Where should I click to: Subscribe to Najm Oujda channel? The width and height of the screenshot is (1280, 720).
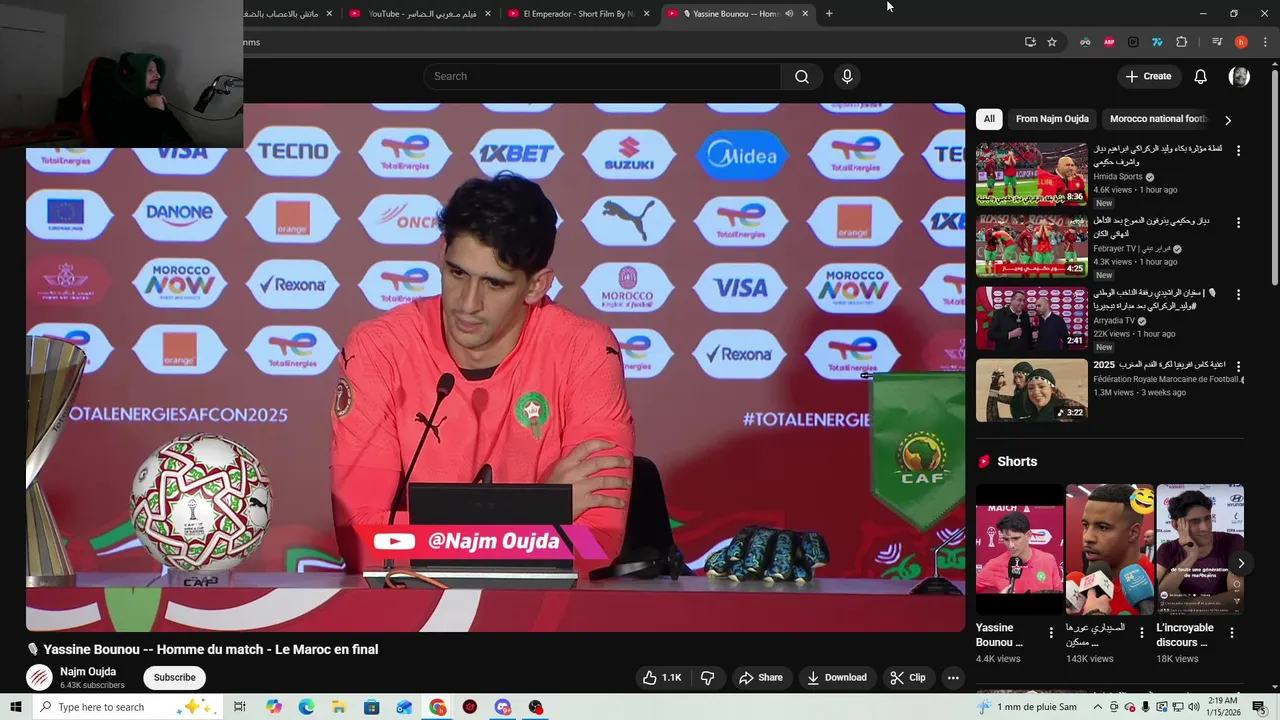[174, 677]
